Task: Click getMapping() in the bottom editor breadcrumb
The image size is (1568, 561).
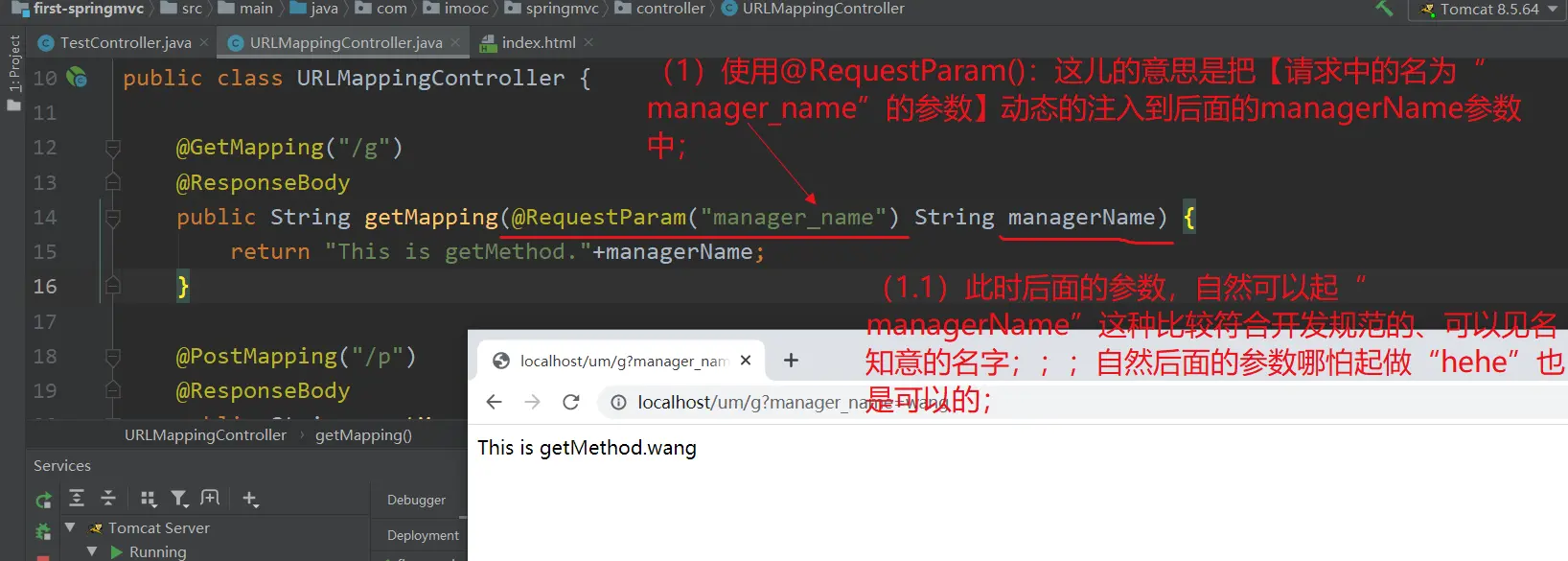Action: tap(363, 435)
